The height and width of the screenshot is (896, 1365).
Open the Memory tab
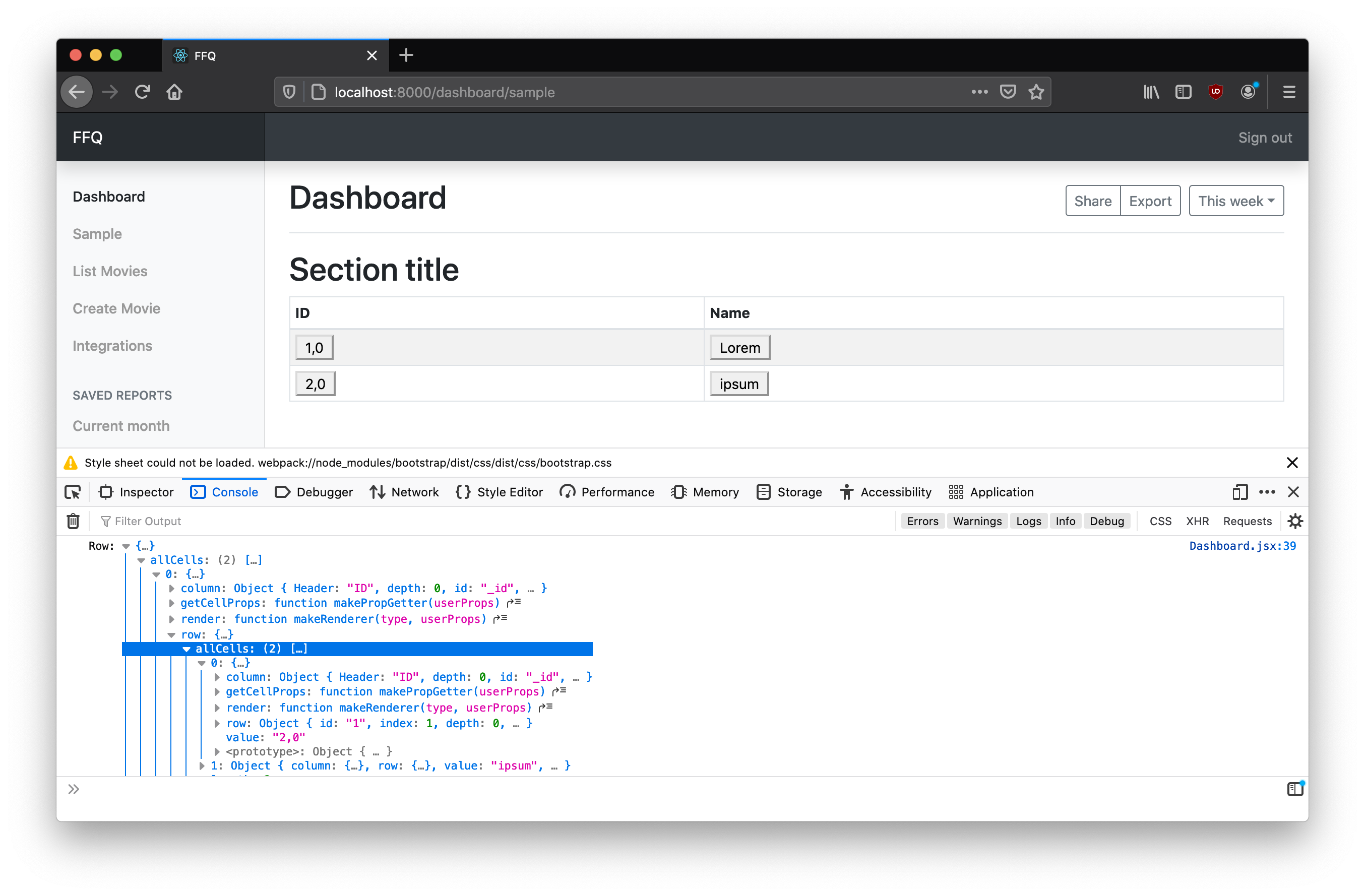(x=705, y=492)
